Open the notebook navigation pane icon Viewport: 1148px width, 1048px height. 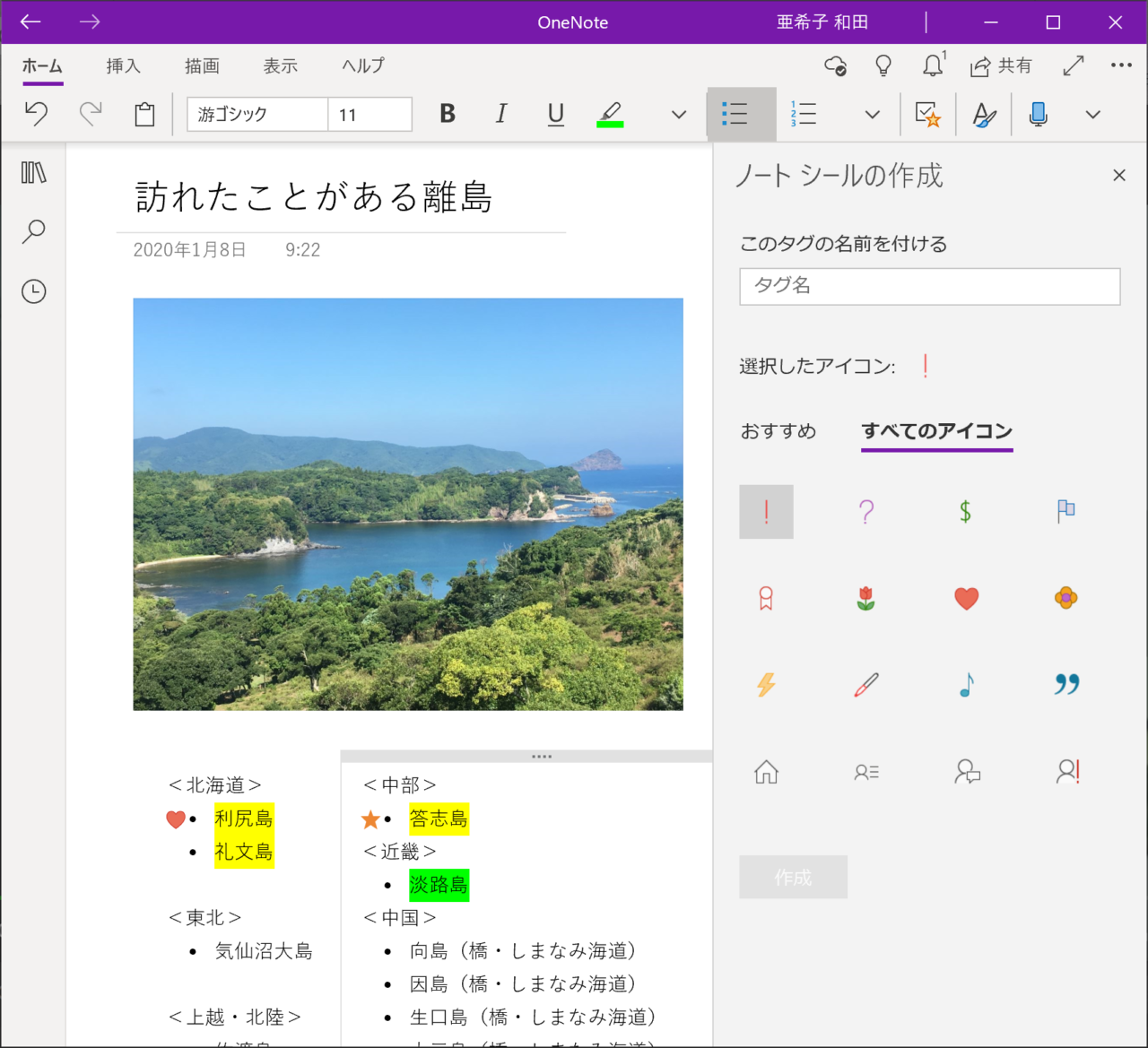point(34,172)
